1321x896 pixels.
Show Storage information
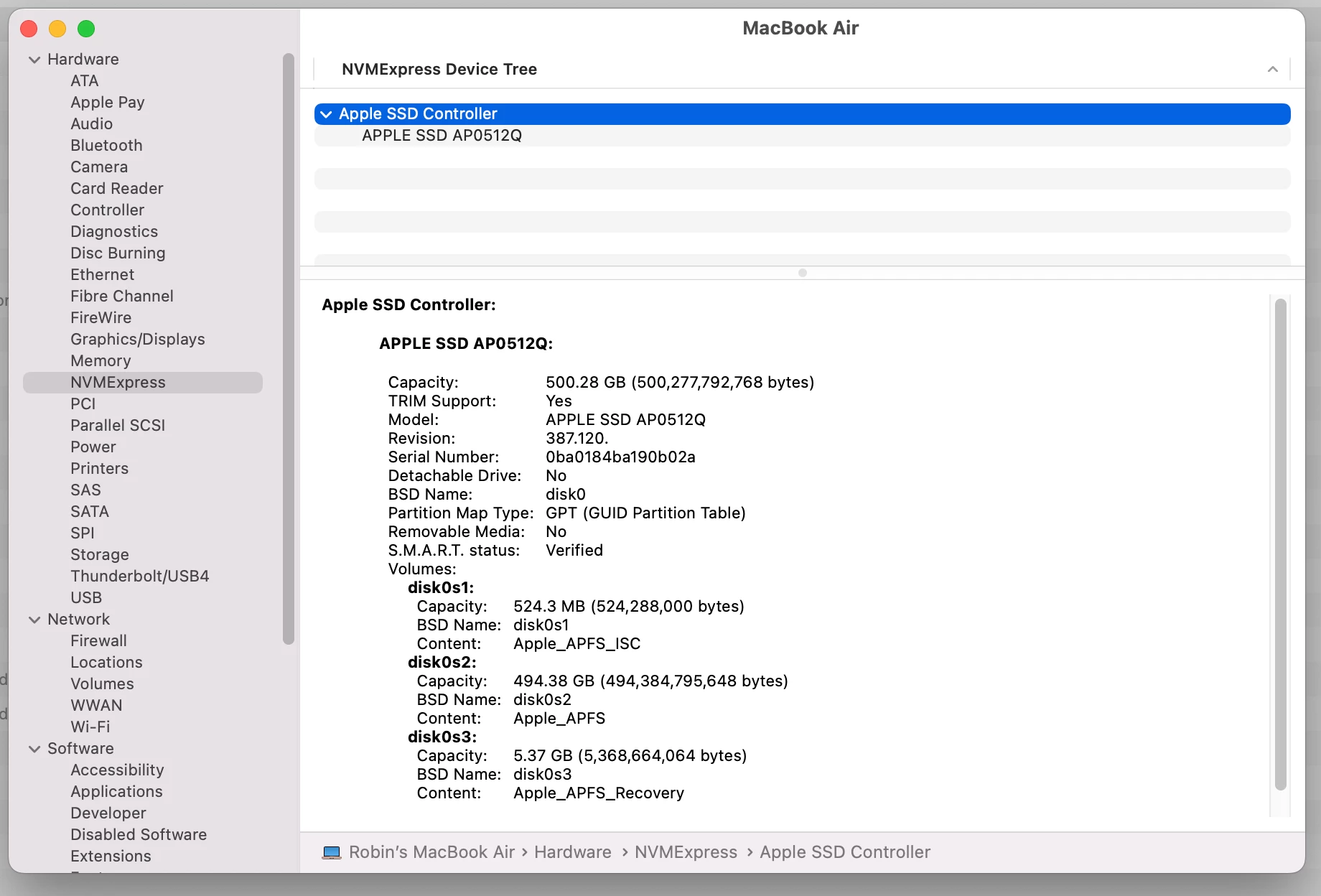point(100,555)
